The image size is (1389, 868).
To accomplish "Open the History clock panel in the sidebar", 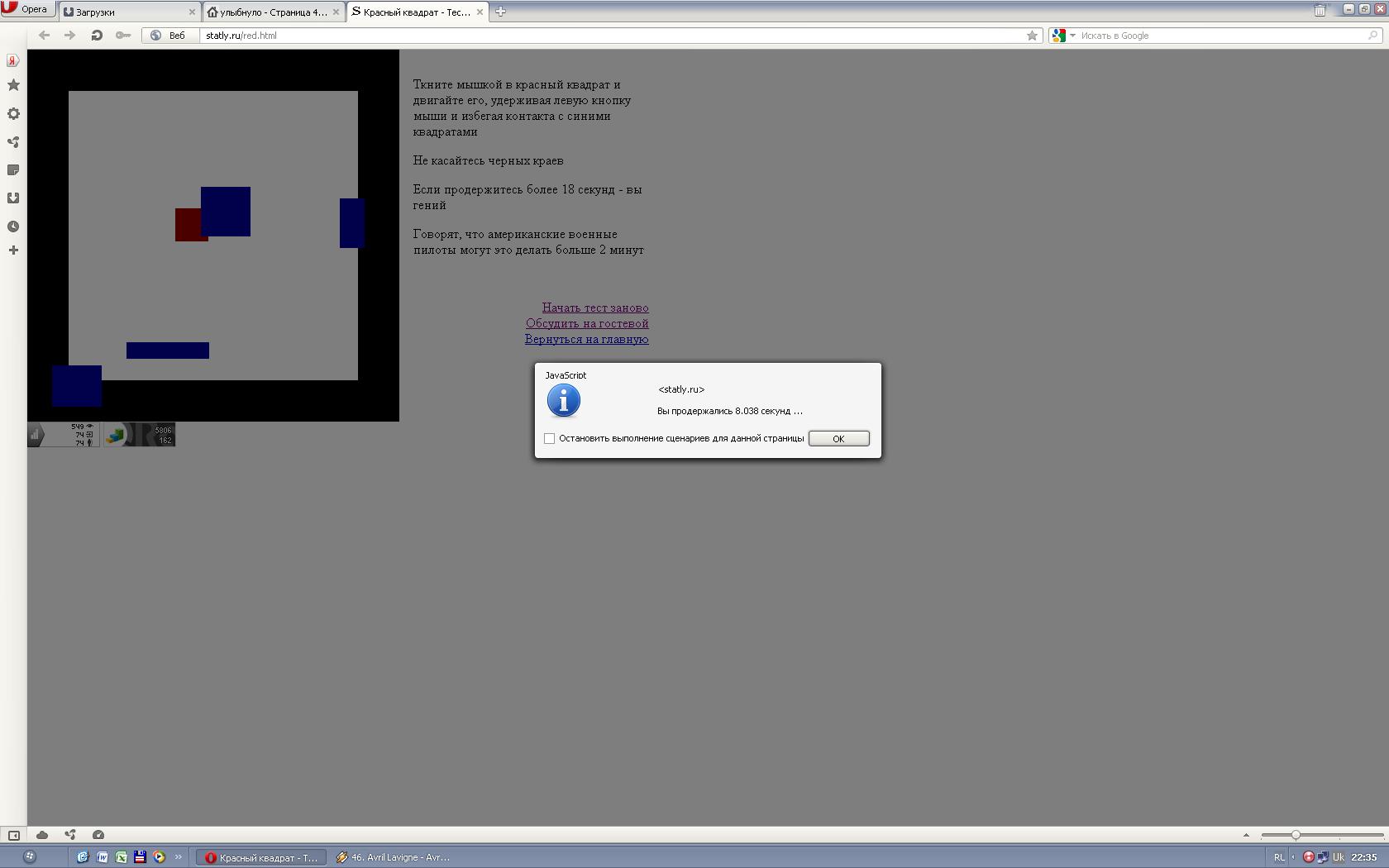I will (13, 227).
